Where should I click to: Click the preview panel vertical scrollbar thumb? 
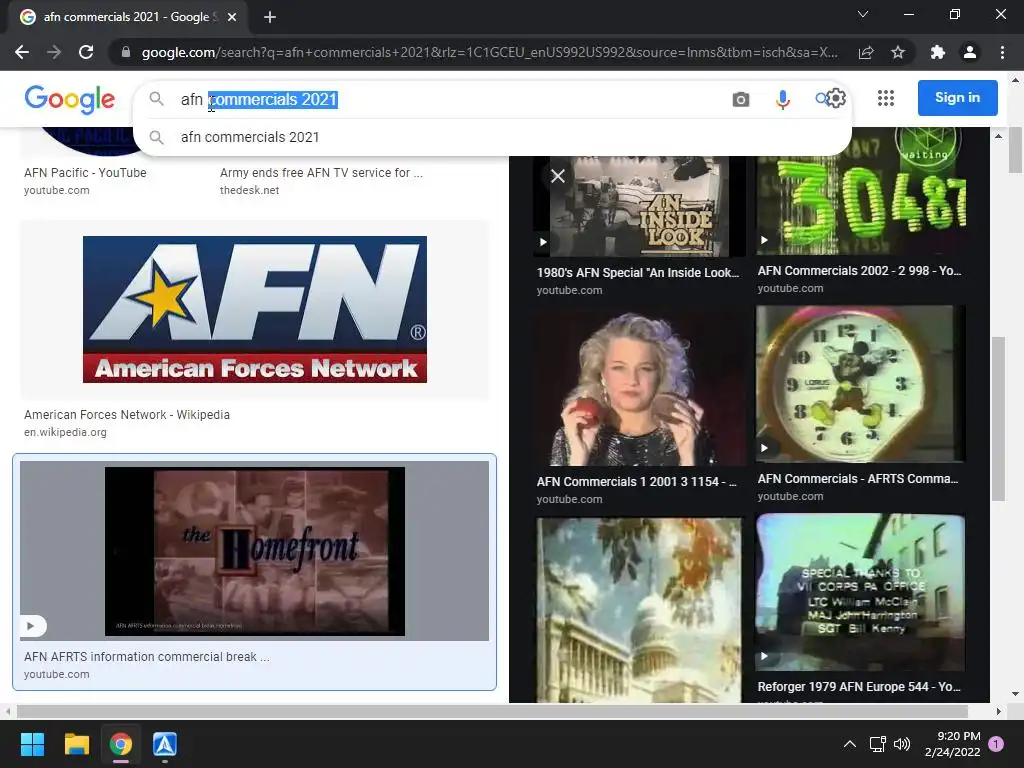pyautogui.click(x=998, y=419)
